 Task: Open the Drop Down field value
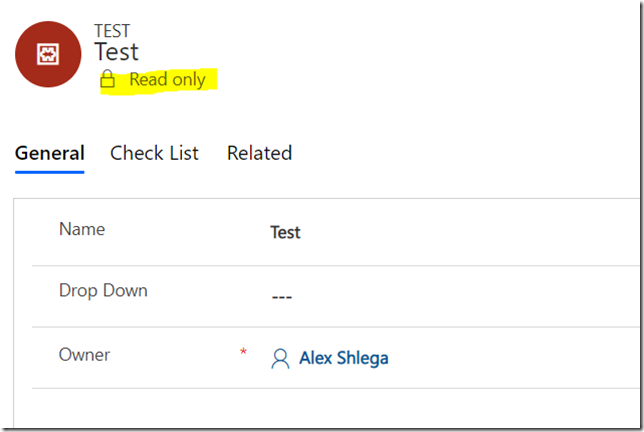(x=282, y=296)
